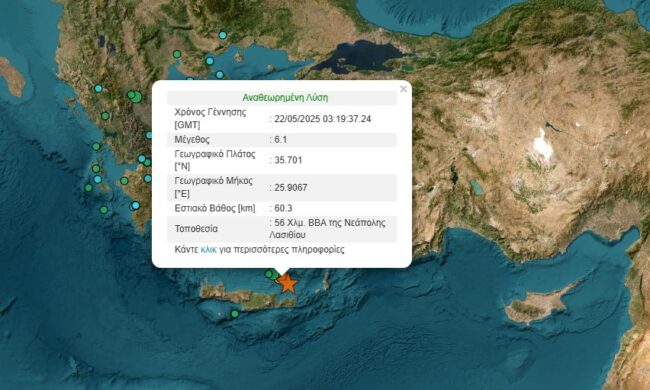Image resolution: width=650 pixels, height=390 pixels.
Task: Select the green marker south of Crete
Action: tap(235, 314)
